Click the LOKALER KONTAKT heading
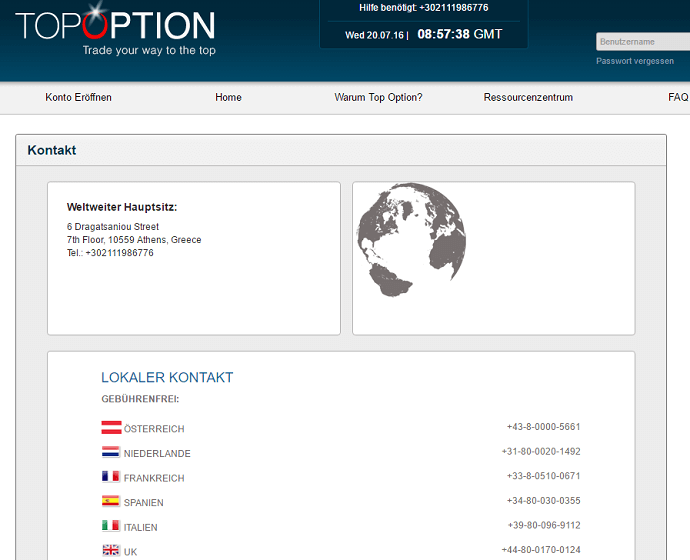 (167, 377)
